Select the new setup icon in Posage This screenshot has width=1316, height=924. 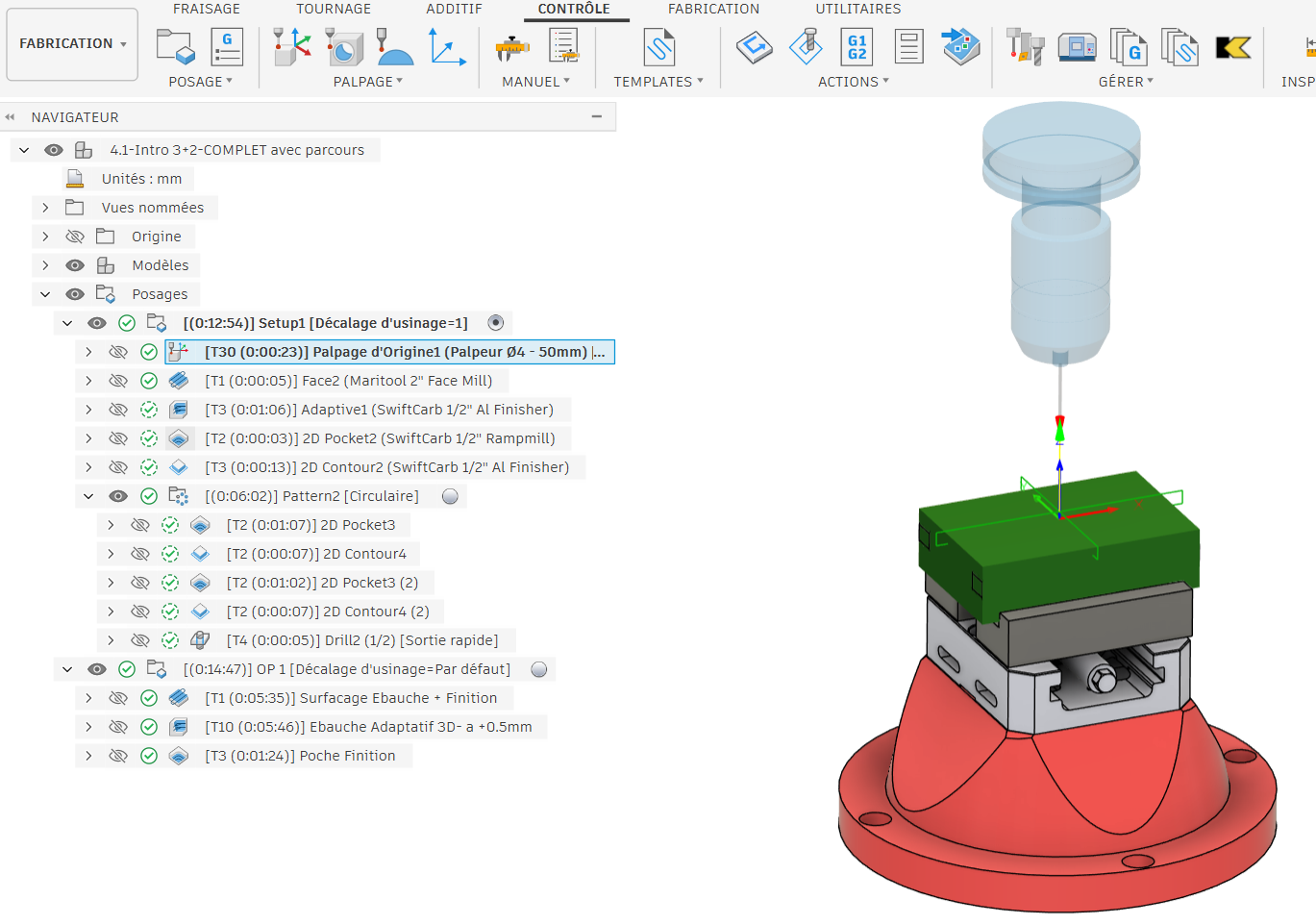(x=175, y=46)
